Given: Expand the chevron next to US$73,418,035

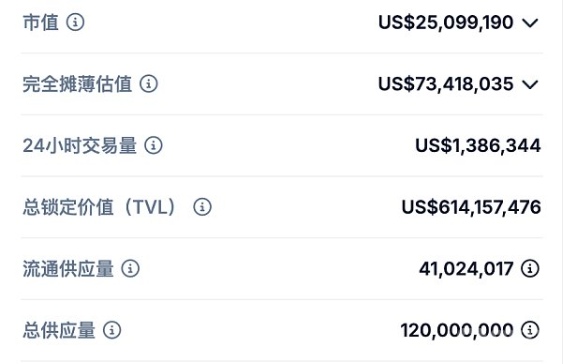Looking at the screenshot, I should click(x=530, y=84).
